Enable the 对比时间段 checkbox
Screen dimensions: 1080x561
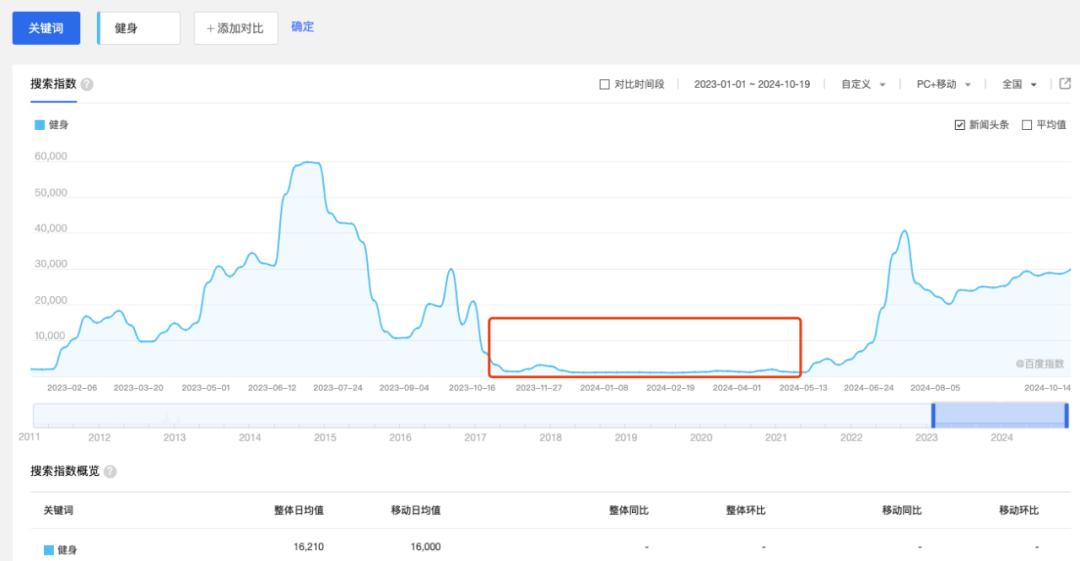pyautogui.click(x=604, y=85)
